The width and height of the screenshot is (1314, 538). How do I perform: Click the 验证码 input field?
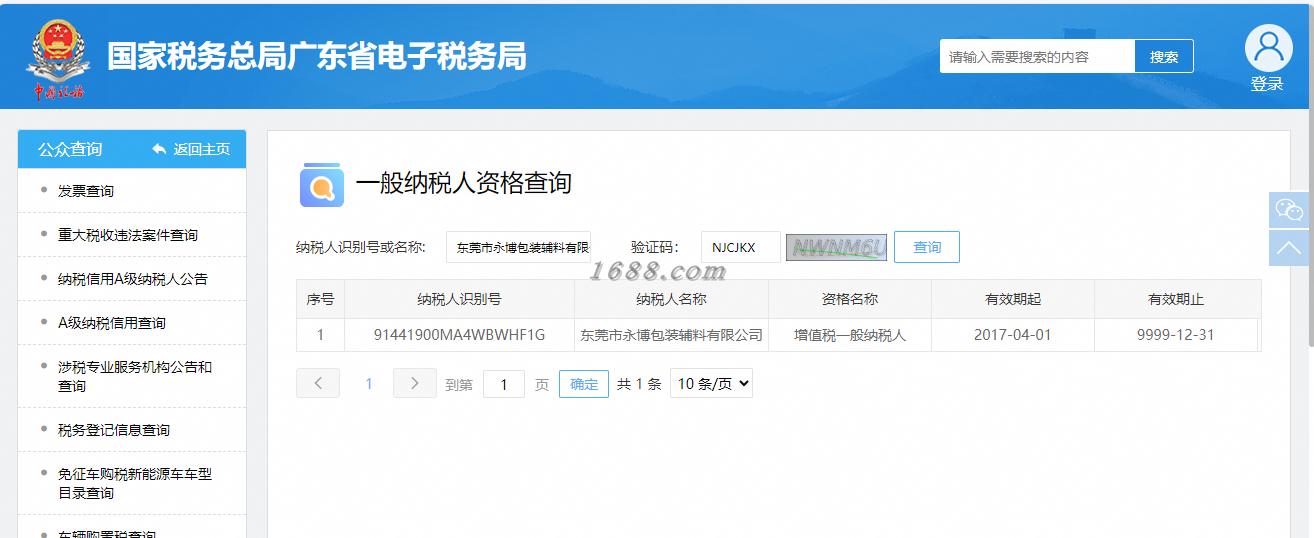pyautogui.click(x=740, y=247)
